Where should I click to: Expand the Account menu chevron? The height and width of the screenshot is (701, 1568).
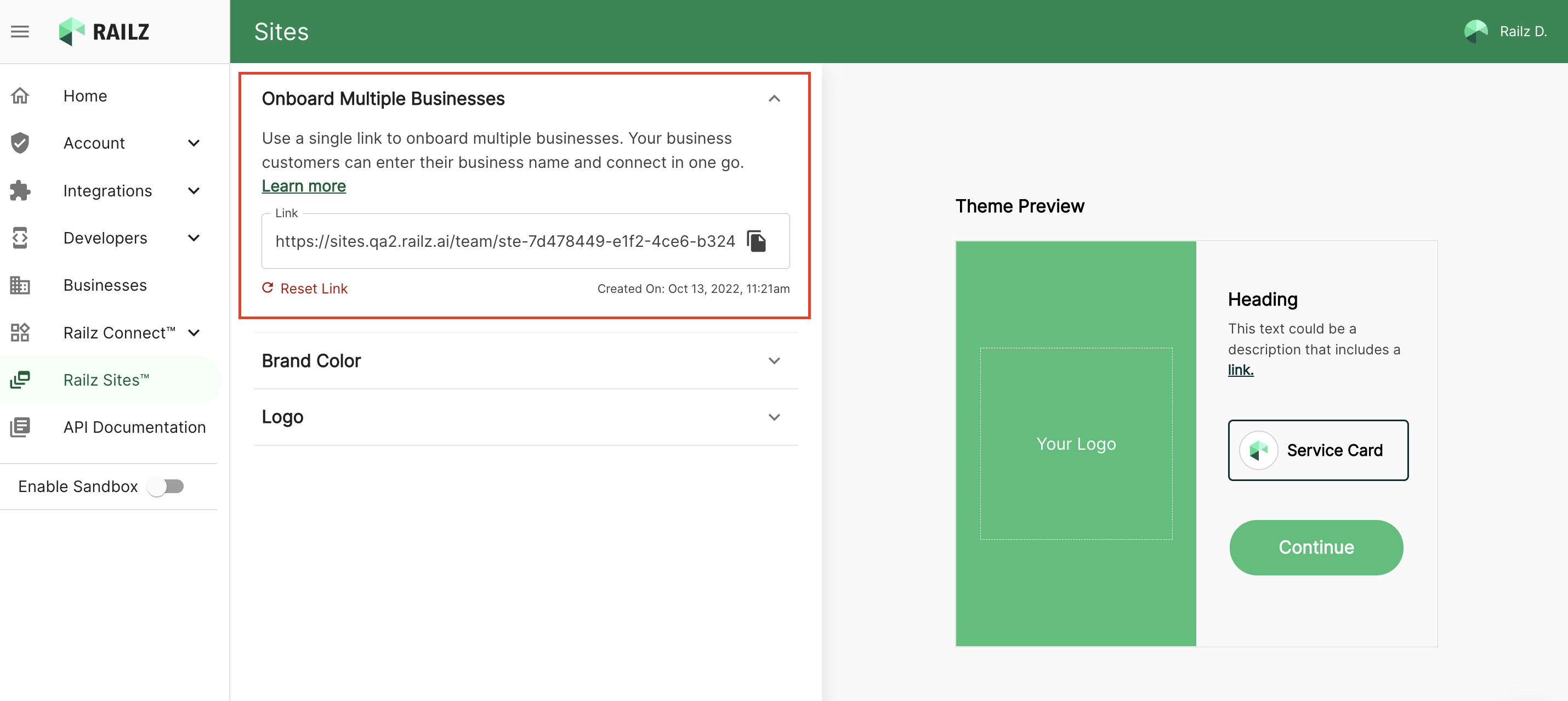point(194,143)
